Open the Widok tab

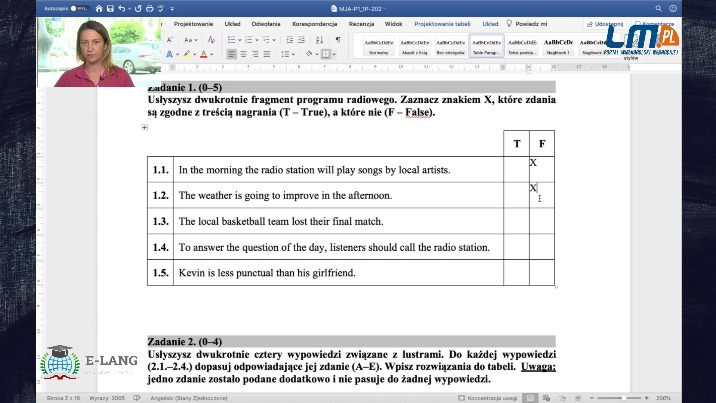(393, 24)
